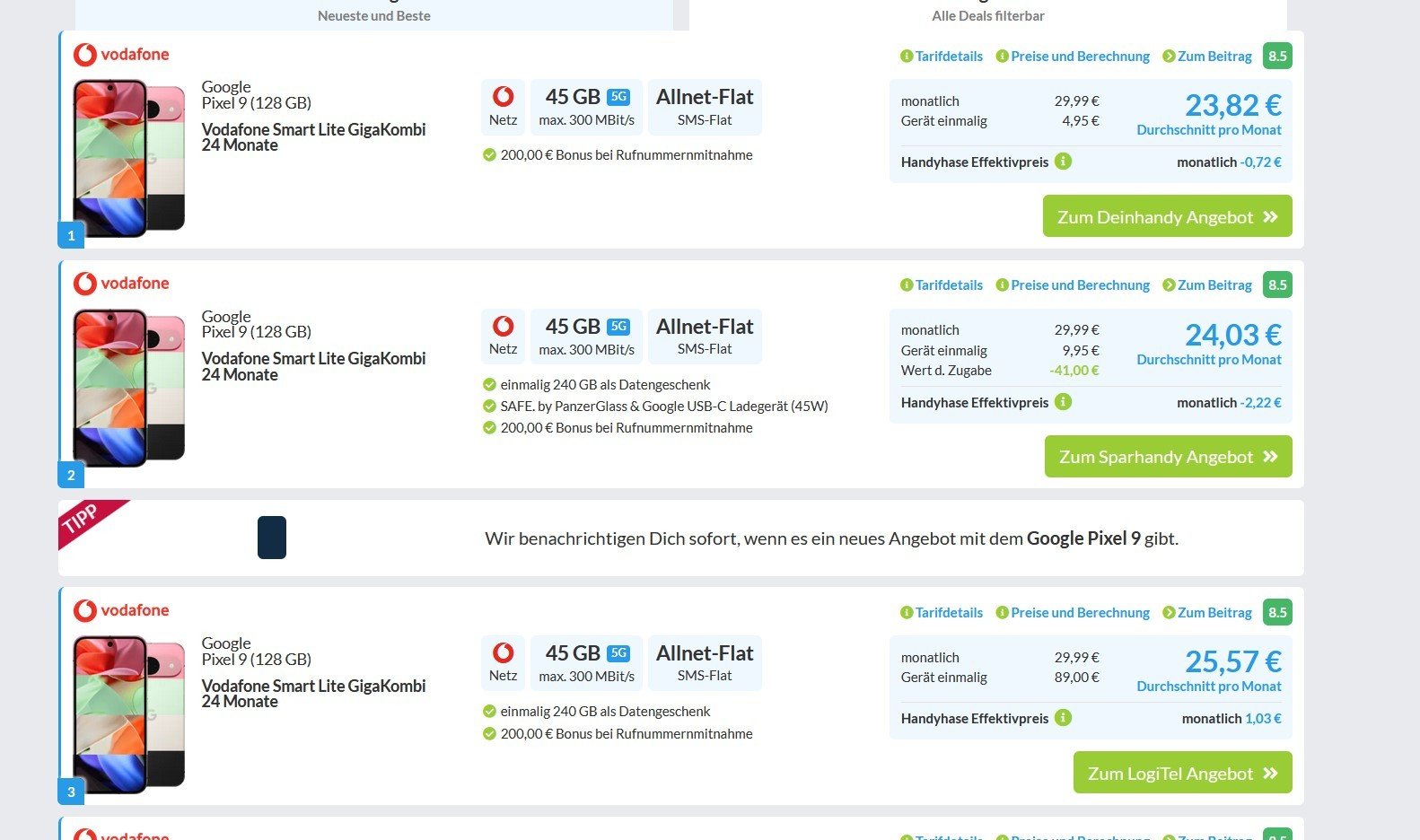
Task: Click Google Pixel 9 image in first offer
Action: point(128,158)
